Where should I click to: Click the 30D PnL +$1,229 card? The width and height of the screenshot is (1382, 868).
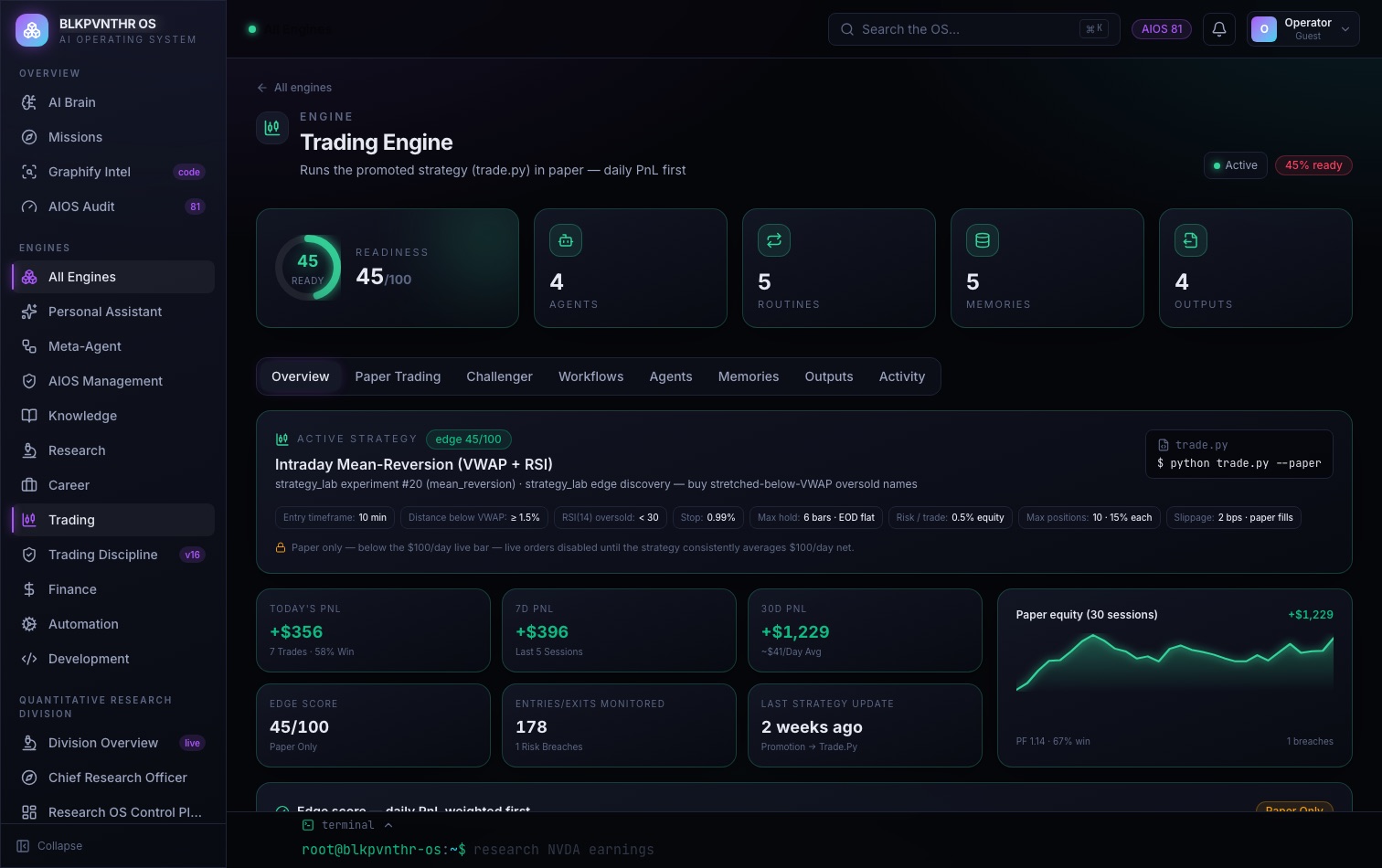coord(865,630)
